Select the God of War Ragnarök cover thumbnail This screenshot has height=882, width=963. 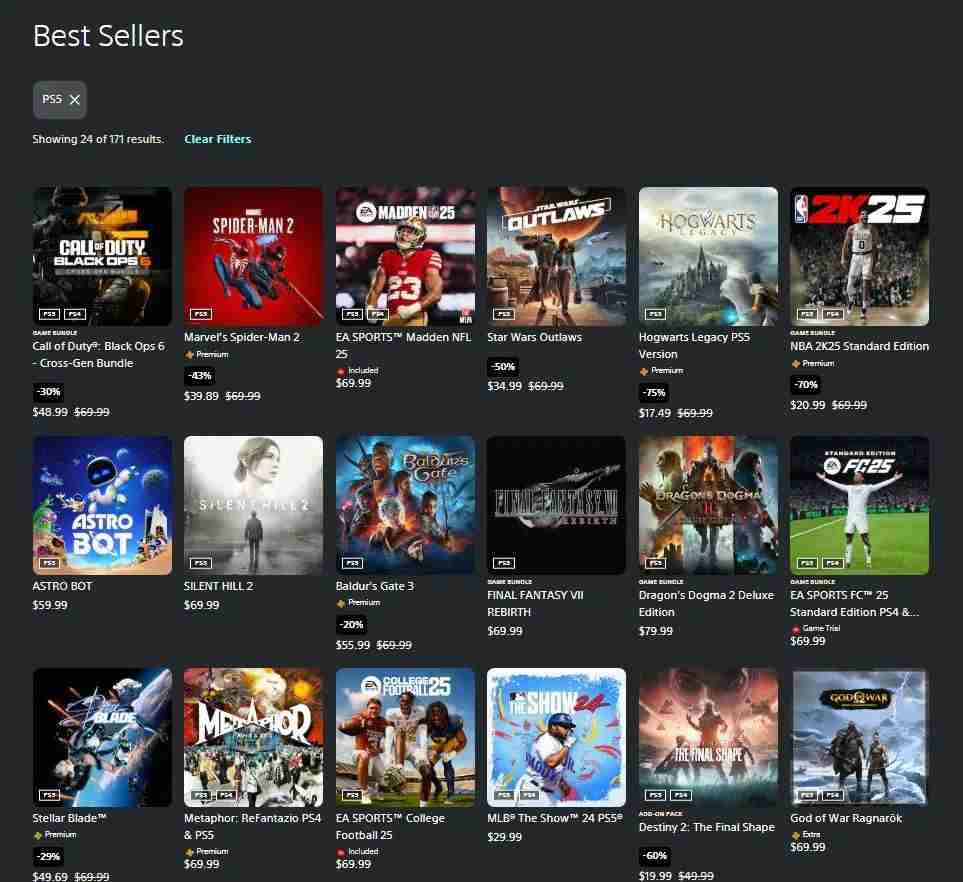tap(860, 737)
